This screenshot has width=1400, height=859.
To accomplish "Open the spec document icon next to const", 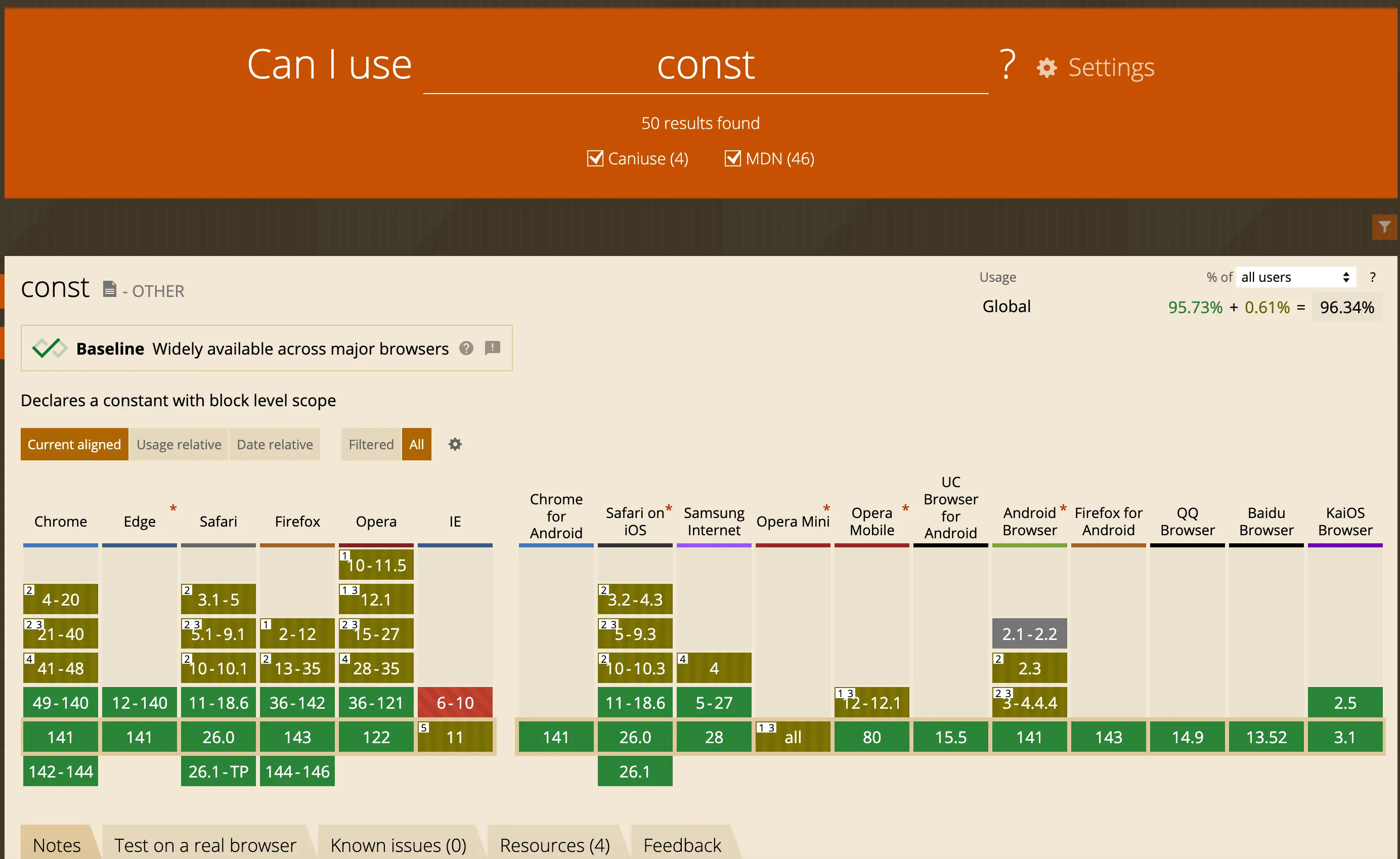I will (x=109, y=288).
